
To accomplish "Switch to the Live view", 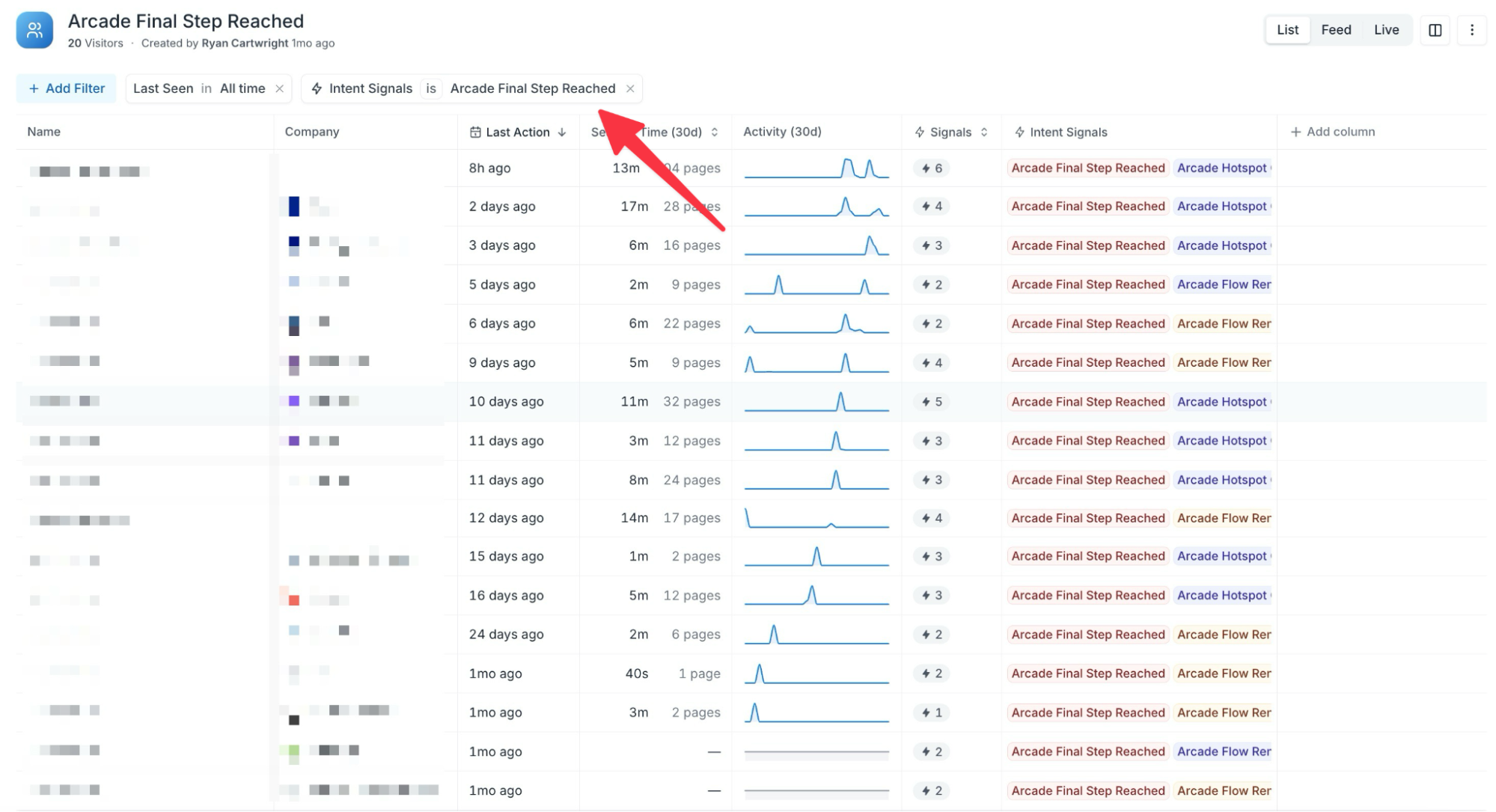I will point(1386,30).
